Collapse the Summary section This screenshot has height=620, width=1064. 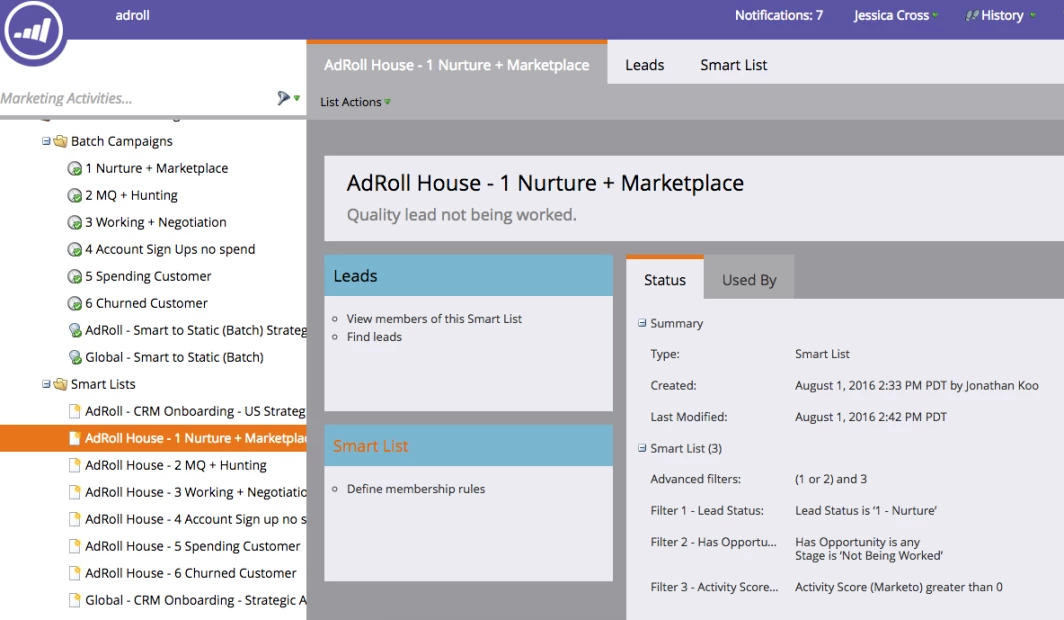point(641,323)
